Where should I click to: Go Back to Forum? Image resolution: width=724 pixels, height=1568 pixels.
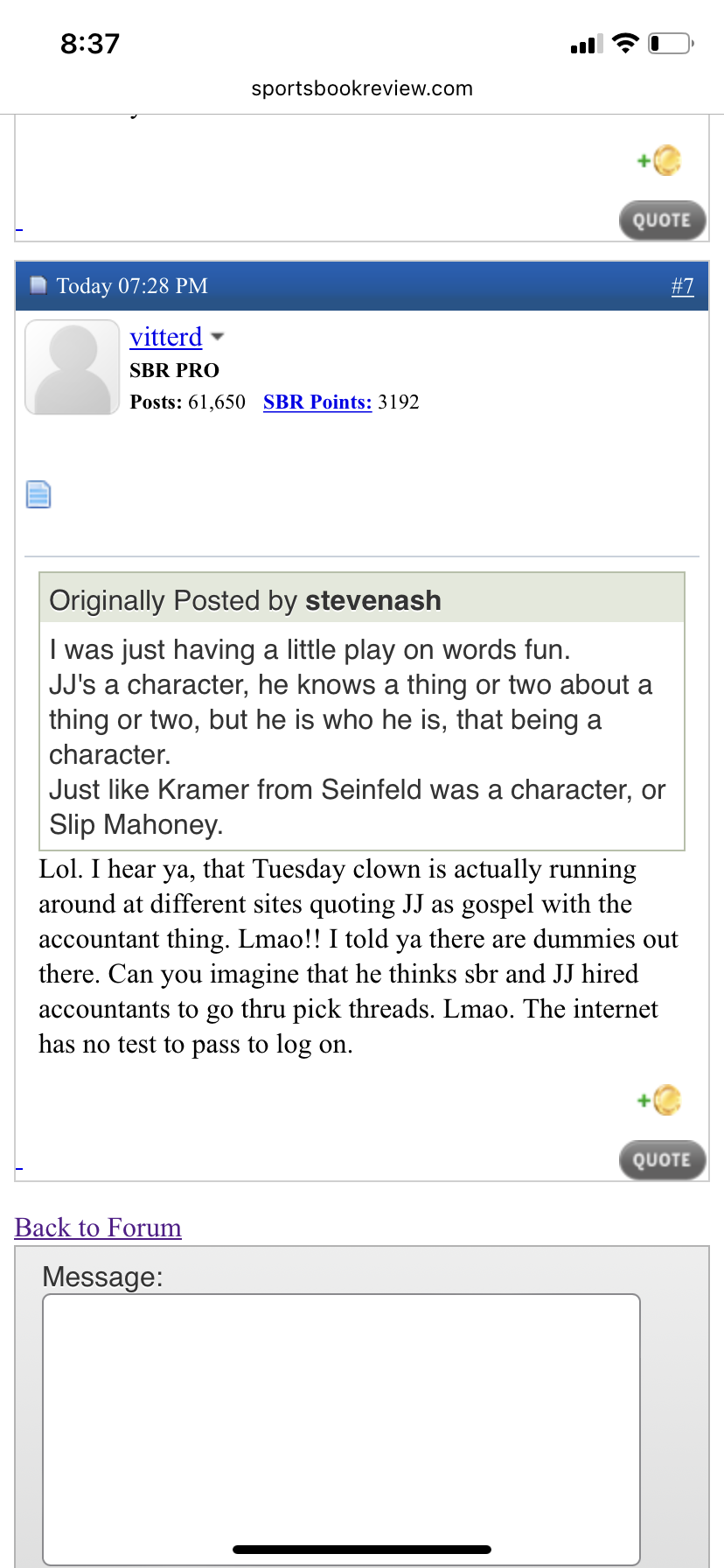coord(98,1228)
